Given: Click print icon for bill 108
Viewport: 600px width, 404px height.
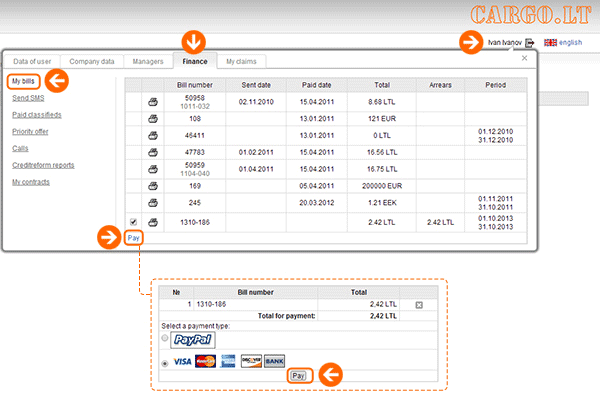Looking at the screenshot, I should click(x=153, y=117).
